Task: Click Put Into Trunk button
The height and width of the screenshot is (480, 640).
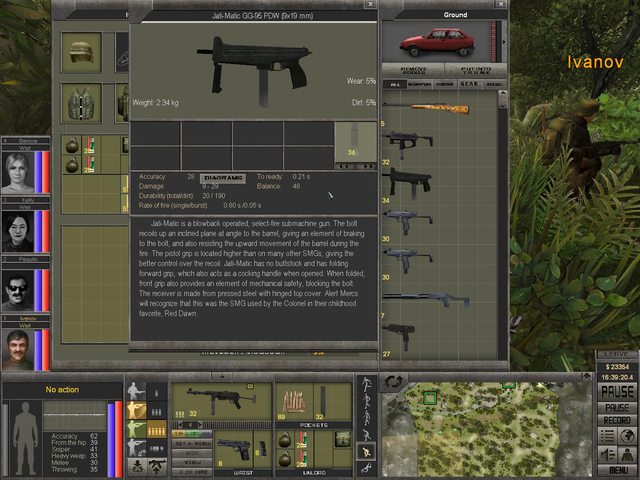Action: click(476, 70)
